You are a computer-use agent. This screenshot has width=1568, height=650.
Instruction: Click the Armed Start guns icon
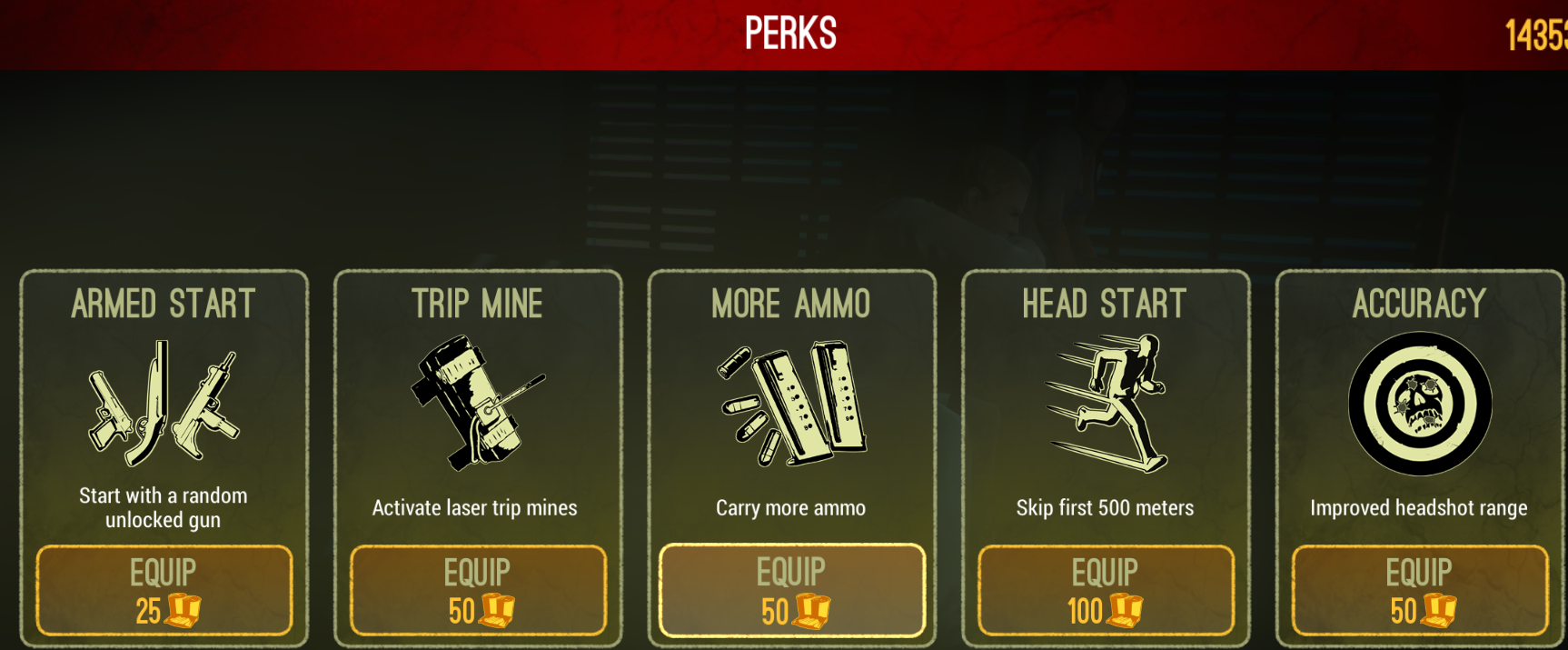click(x=164, y=404)
